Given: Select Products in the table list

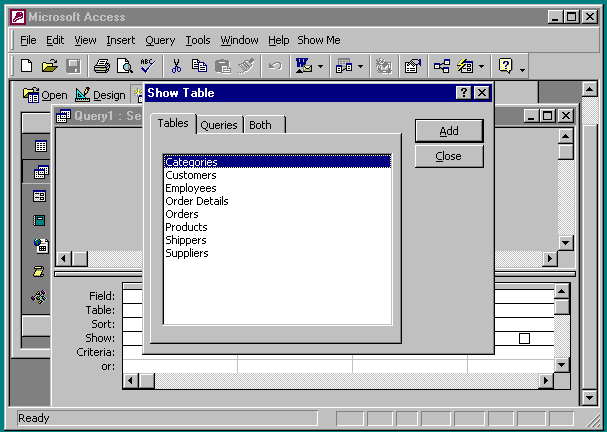Looking at the screenshot, I should click(x=277, y=227).
